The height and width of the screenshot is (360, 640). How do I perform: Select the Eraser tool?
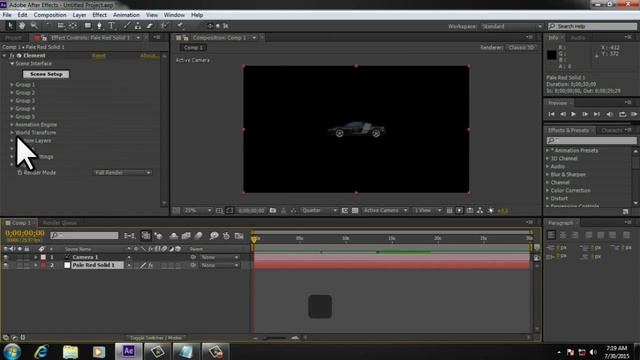pos(150,26)
